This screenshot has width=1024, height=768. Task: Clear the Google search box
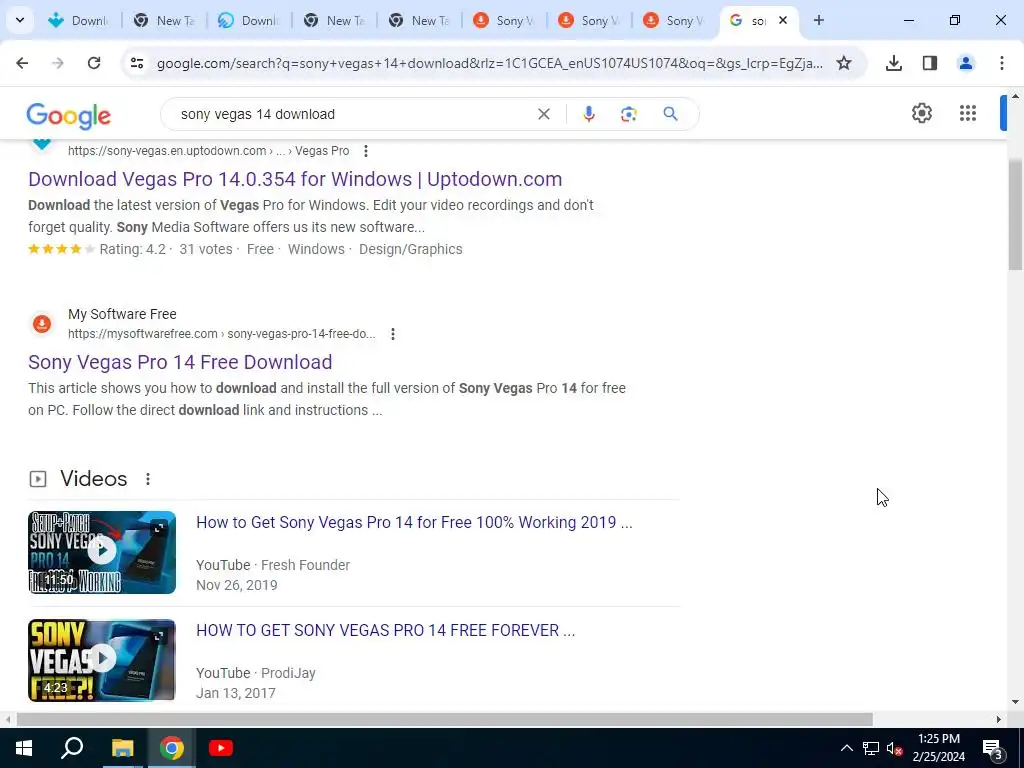[x=543, y=114]
